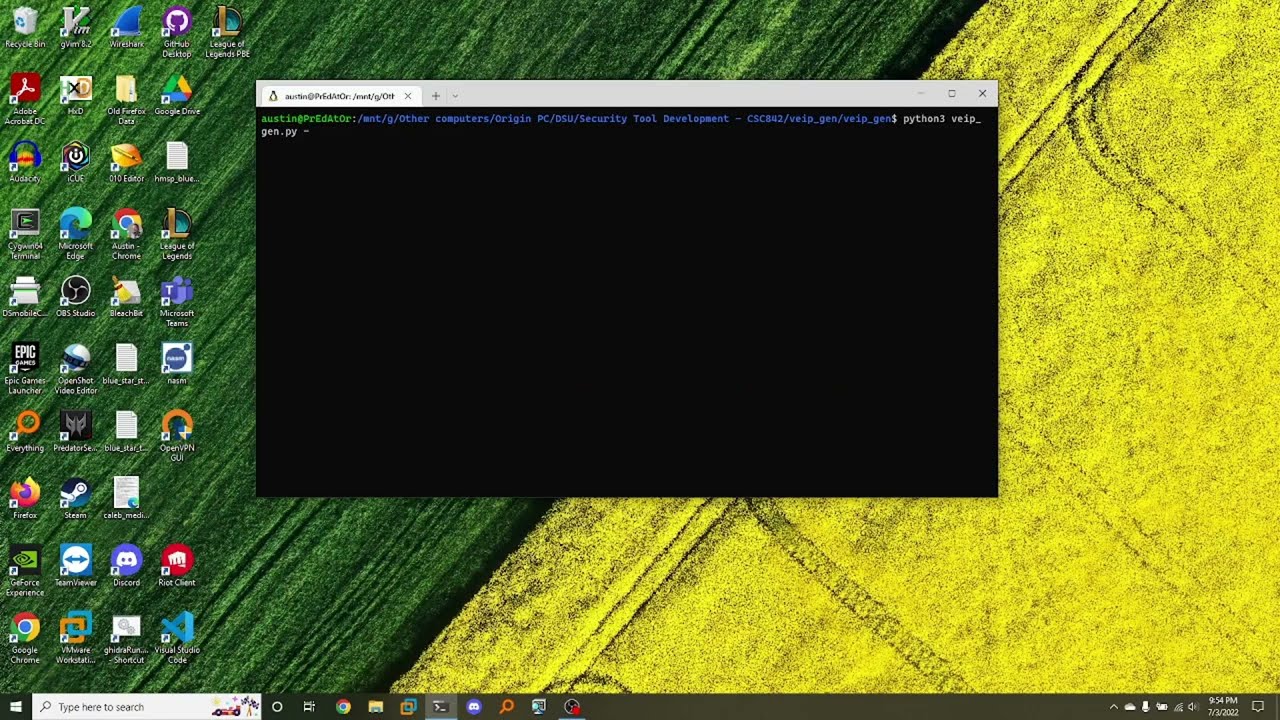Open GeForce Experience desktop icon
This screenshot has height=720, width=1280.
25,571
